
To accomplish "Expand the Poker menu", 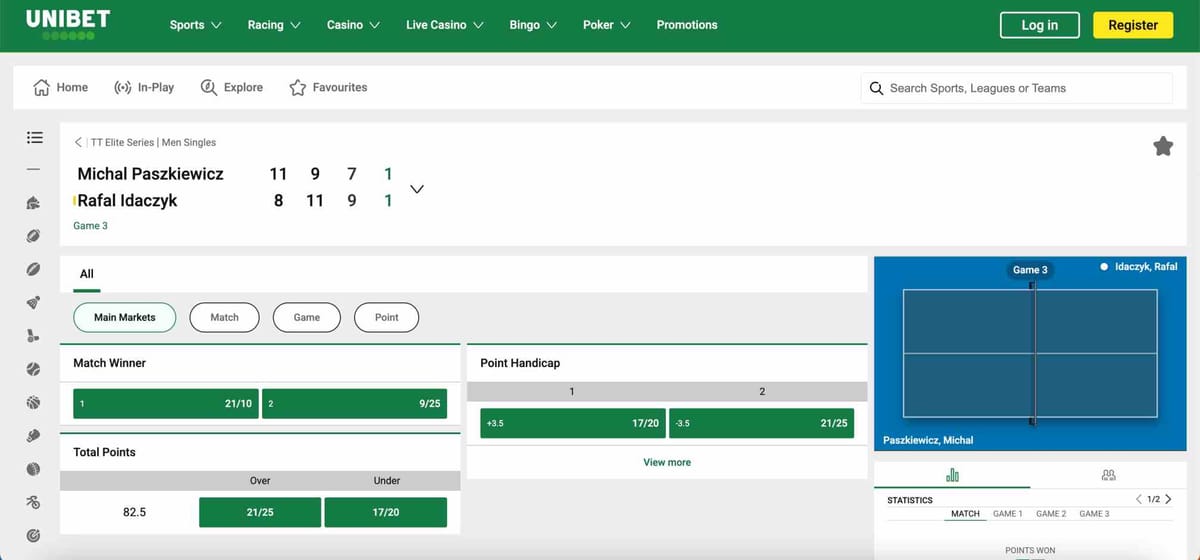I will [607, 25].
